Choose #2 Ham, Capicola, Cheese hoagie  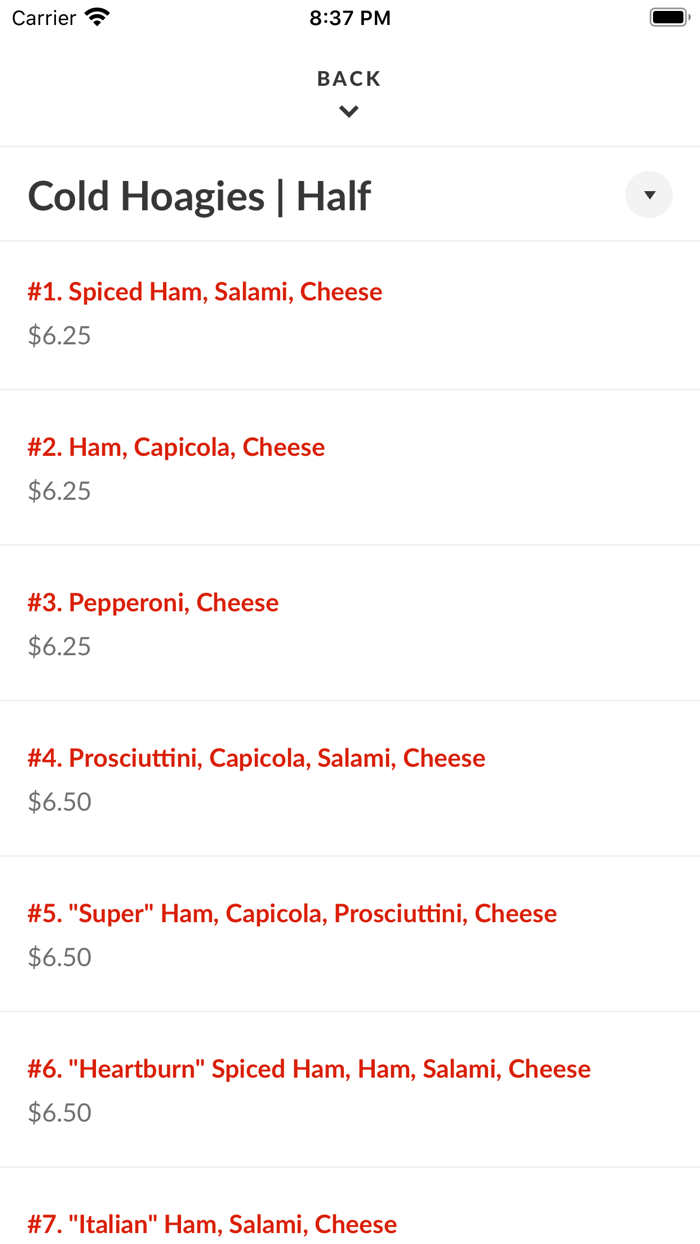176,447
